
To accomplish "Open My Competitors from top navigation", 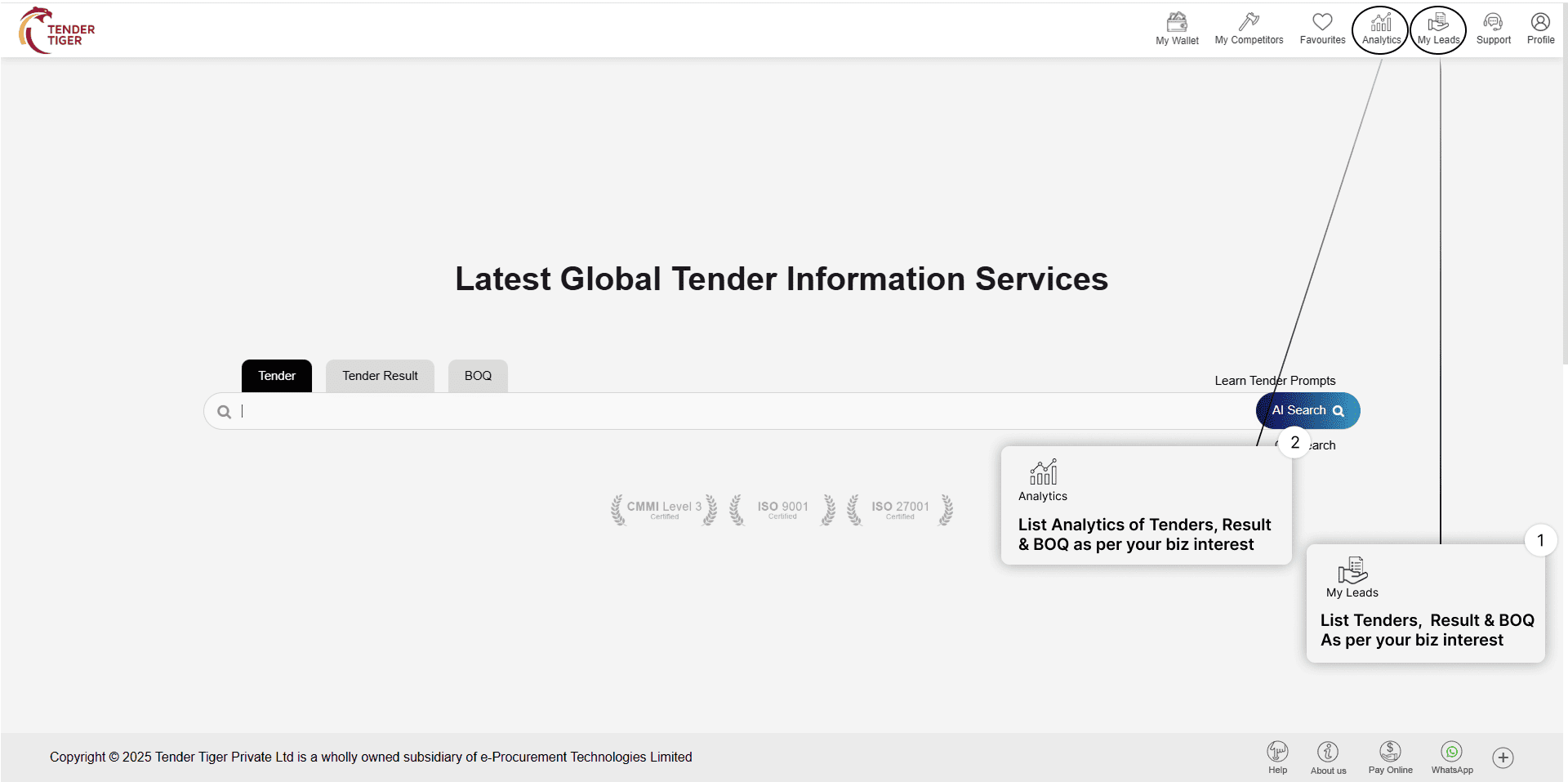I will 1249,29.
